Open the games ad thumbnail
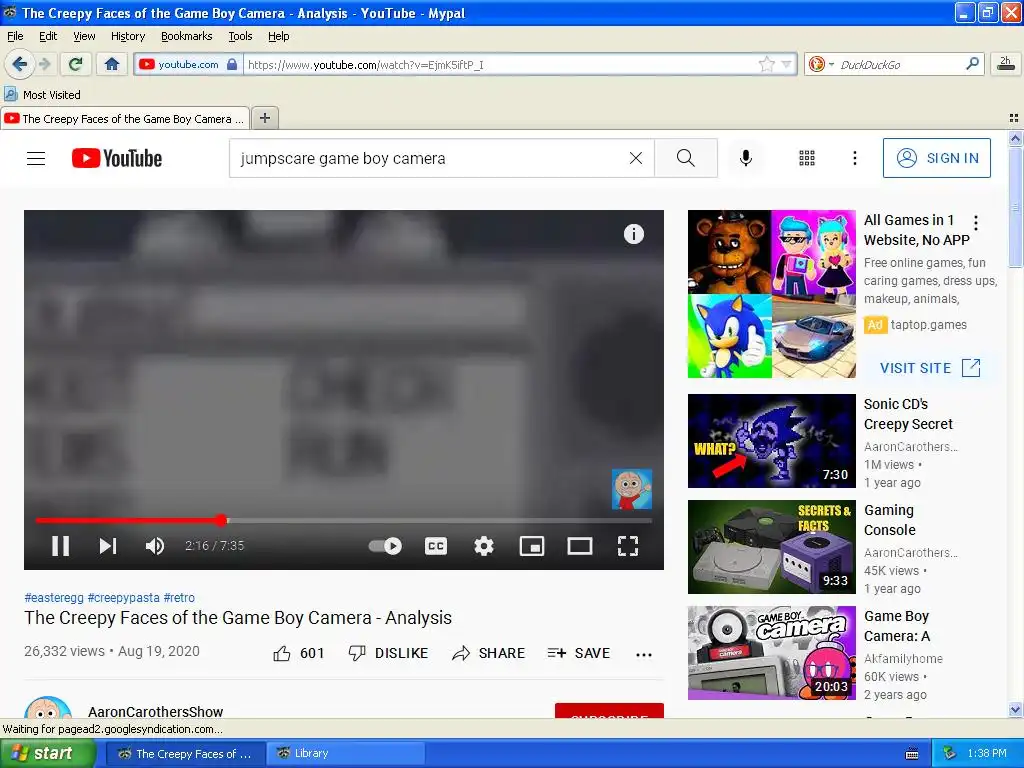This screenshot has height=768, width=1024. 771,294
